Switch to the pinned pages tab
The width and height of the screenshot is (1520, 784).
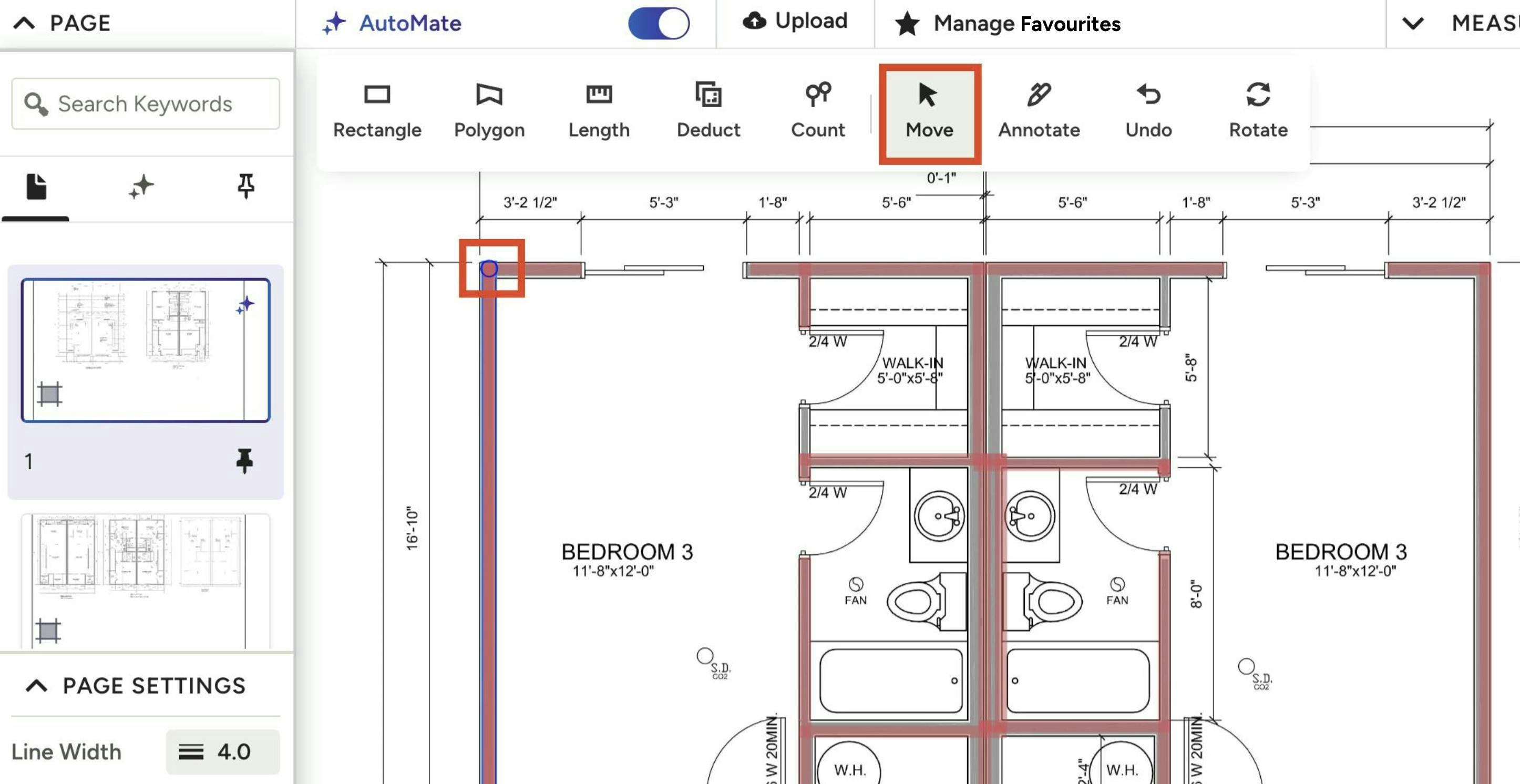click(245, 187)
